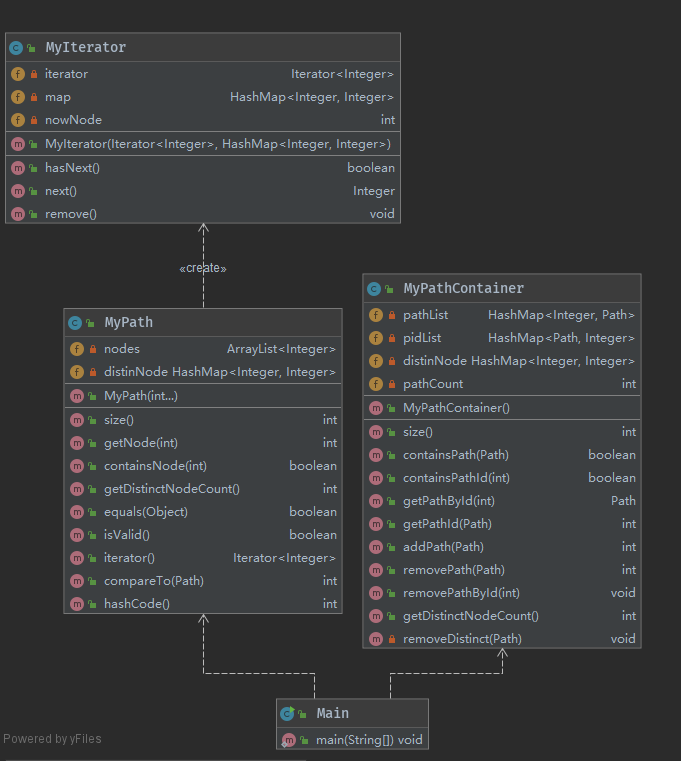Click the «create» edge label
The height and width of the screenshot is (761, 681).
tap(203, 268)
